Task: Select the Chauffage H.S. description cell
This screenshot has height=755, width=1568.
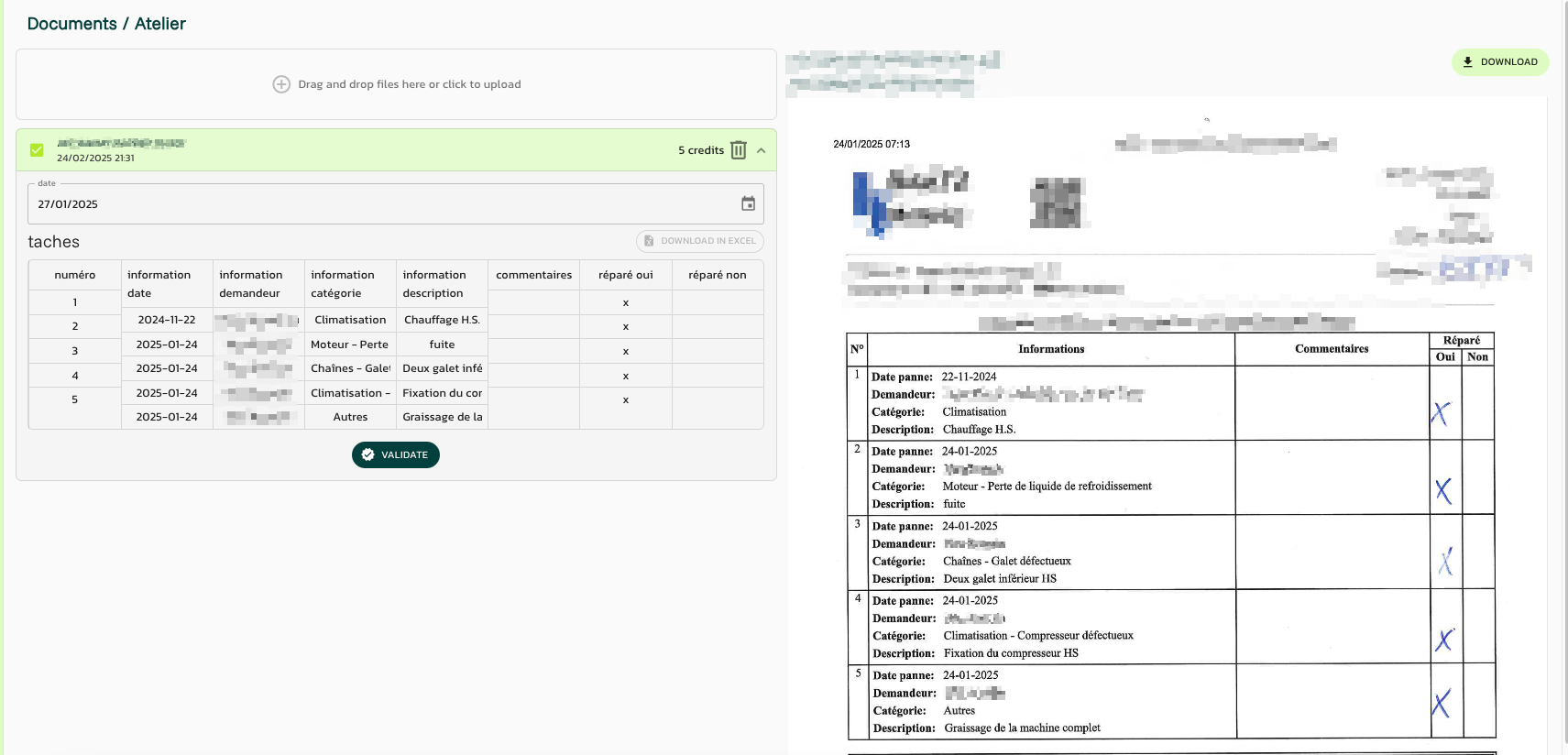Action: pos(442,320)
